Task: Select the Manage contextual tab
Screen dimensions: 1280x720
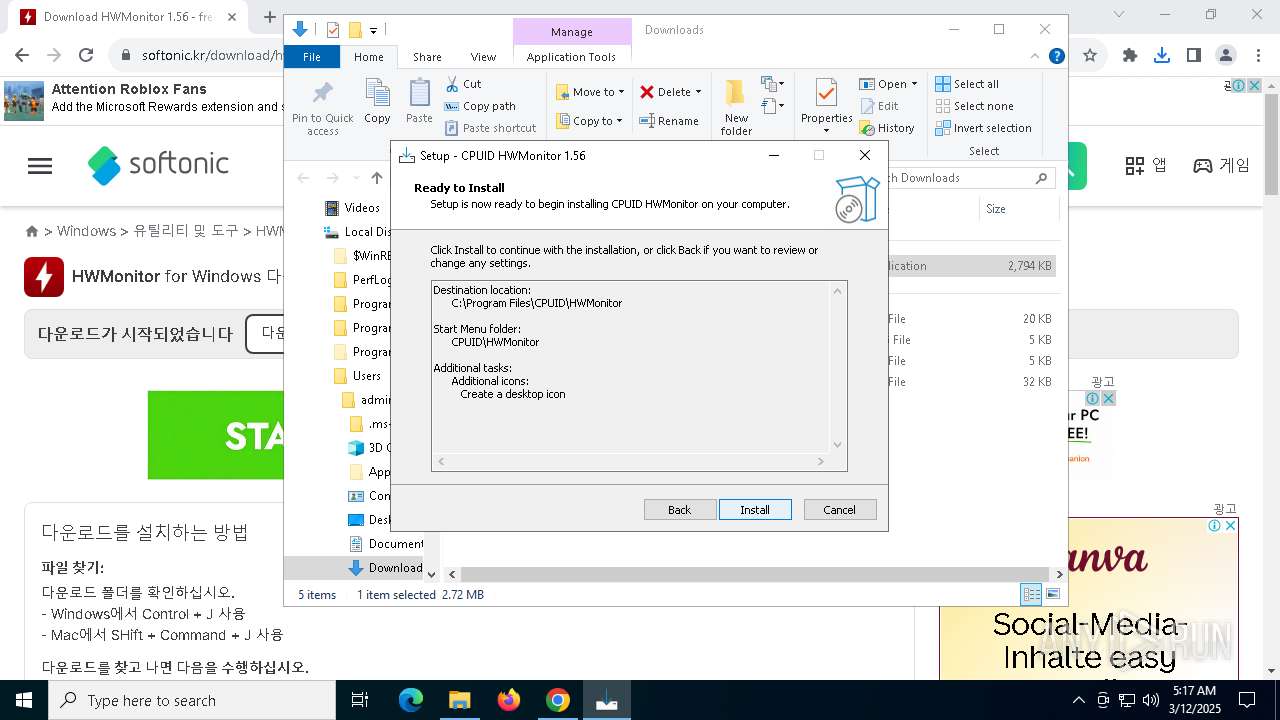Action: [571, 32]
